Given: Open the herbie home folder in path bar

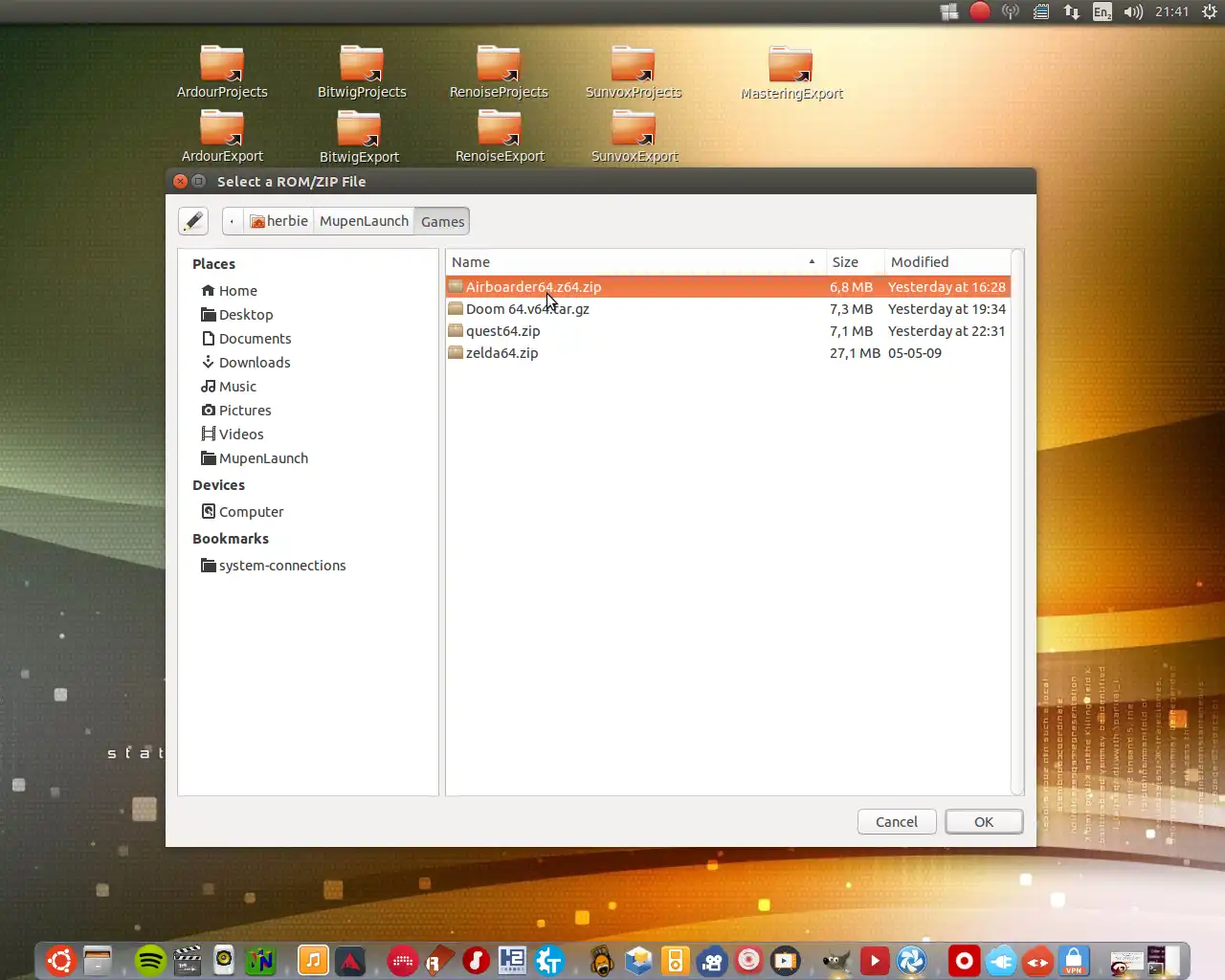Looking at the screenshot, I should coord(278,221).
